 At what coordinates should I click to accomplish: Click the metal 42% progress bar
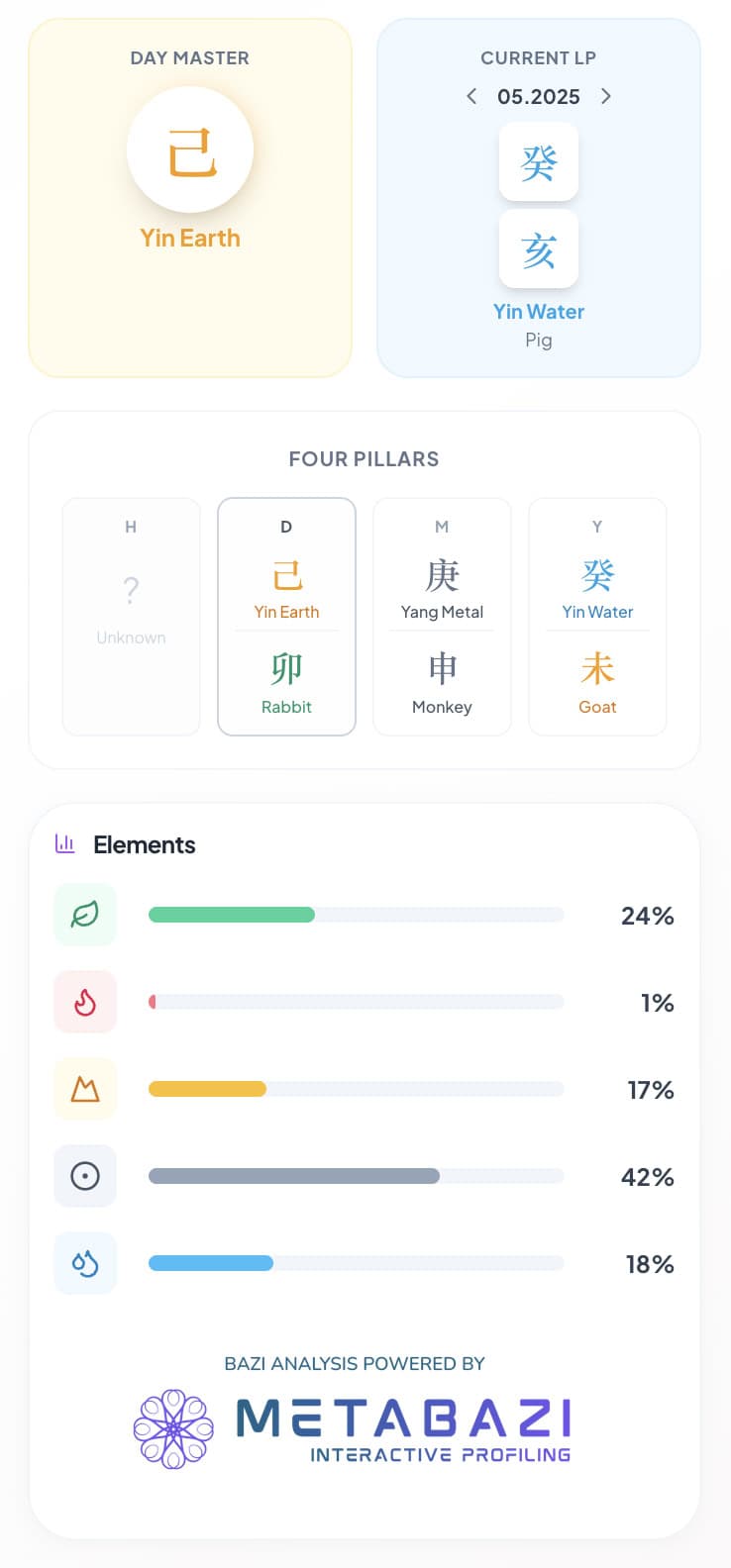[356, 1177]
